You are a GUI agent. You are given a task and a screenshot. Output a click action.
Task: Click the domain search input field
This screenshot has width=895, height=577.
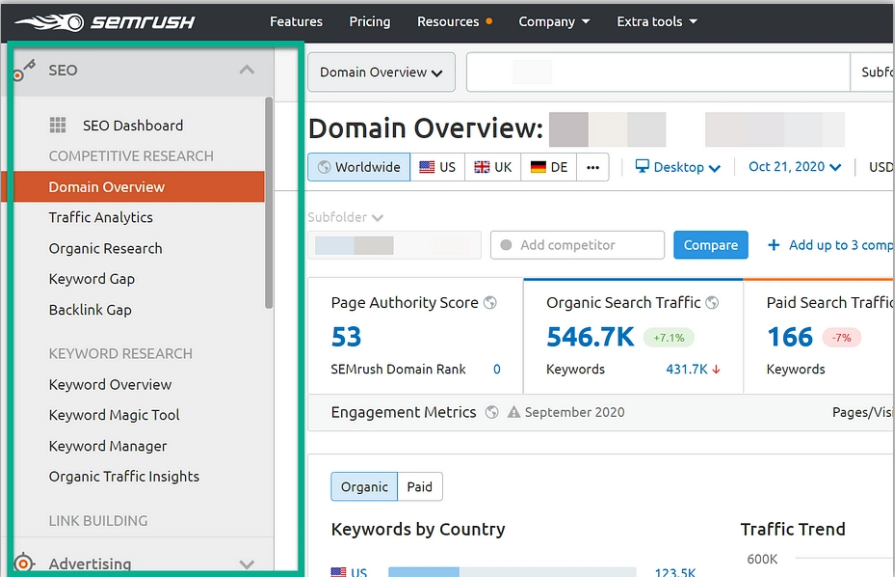[658, 72]
